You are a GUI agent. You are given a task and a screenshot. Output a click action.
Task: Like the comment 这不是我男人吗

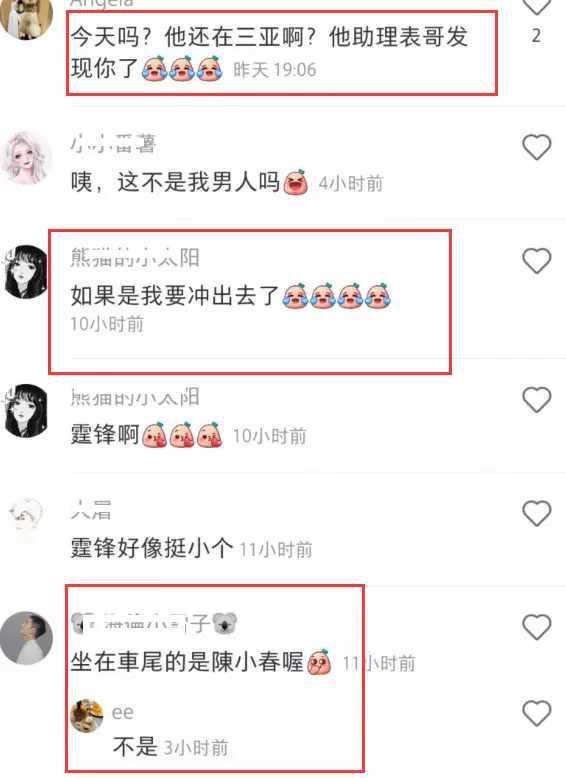click(537, 147)
